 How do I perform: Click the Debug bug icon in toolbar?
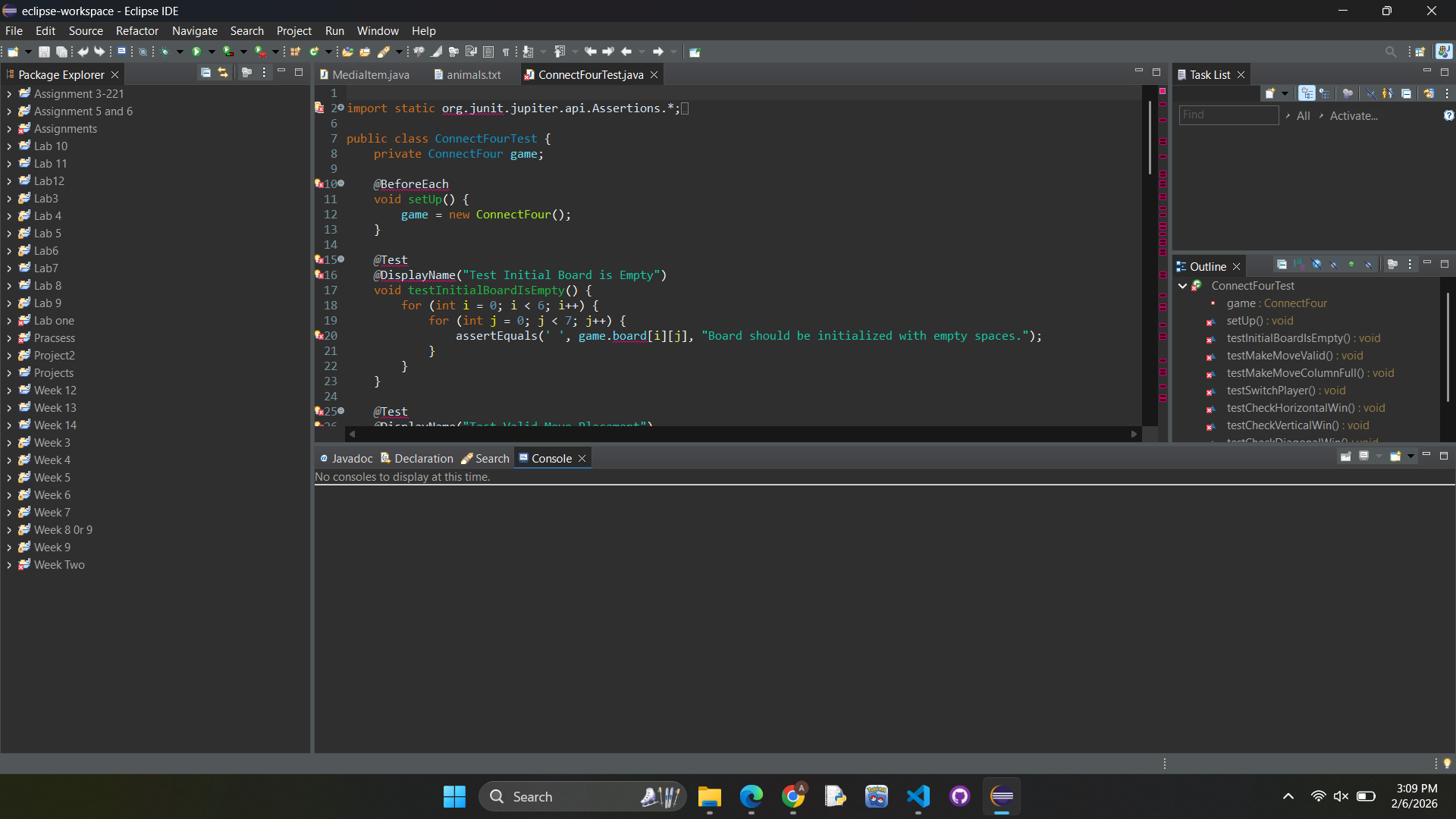click(165, 52)
